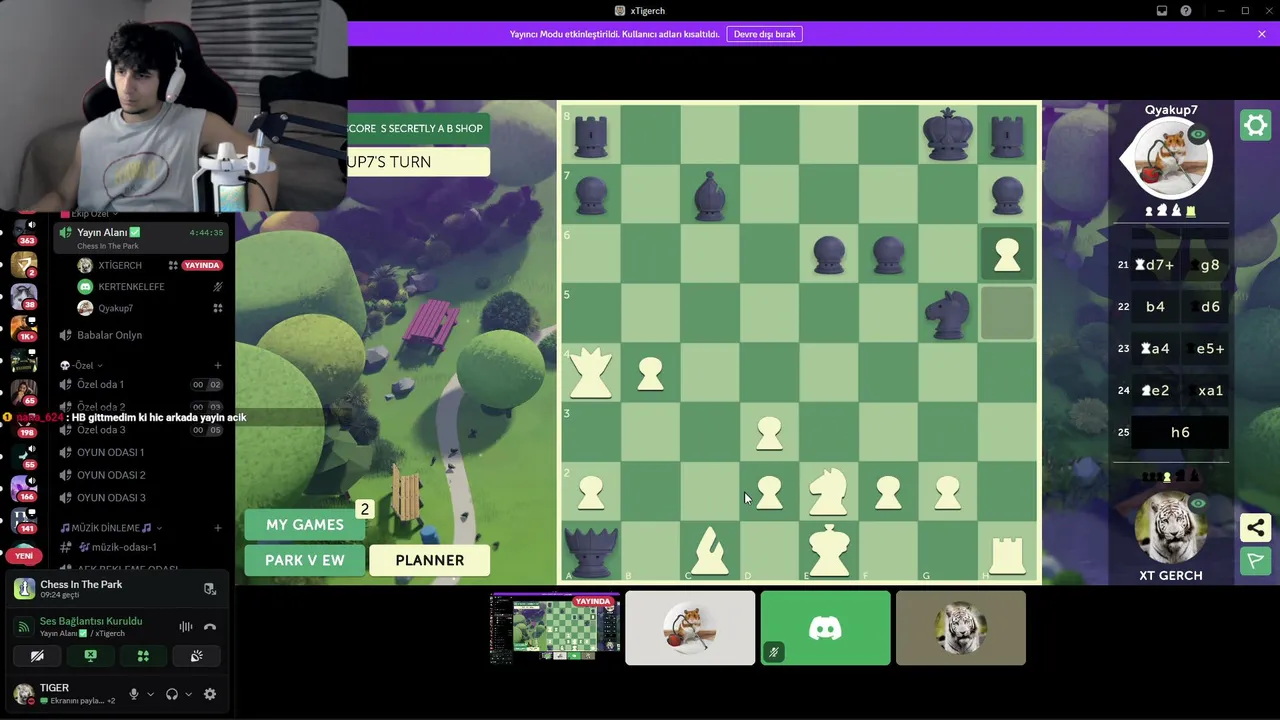Open the server icon with 166 badge

point(24,490)
